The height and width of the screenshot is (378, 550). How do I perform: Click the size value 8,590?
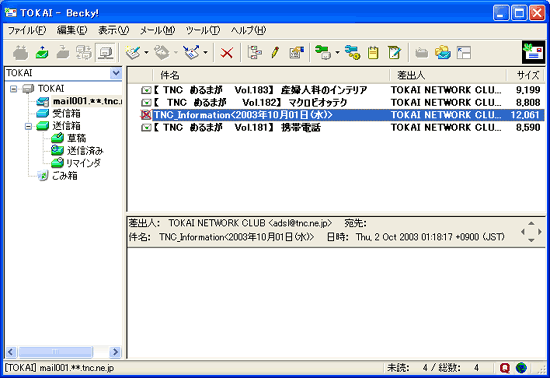click(x=528, y=128)
